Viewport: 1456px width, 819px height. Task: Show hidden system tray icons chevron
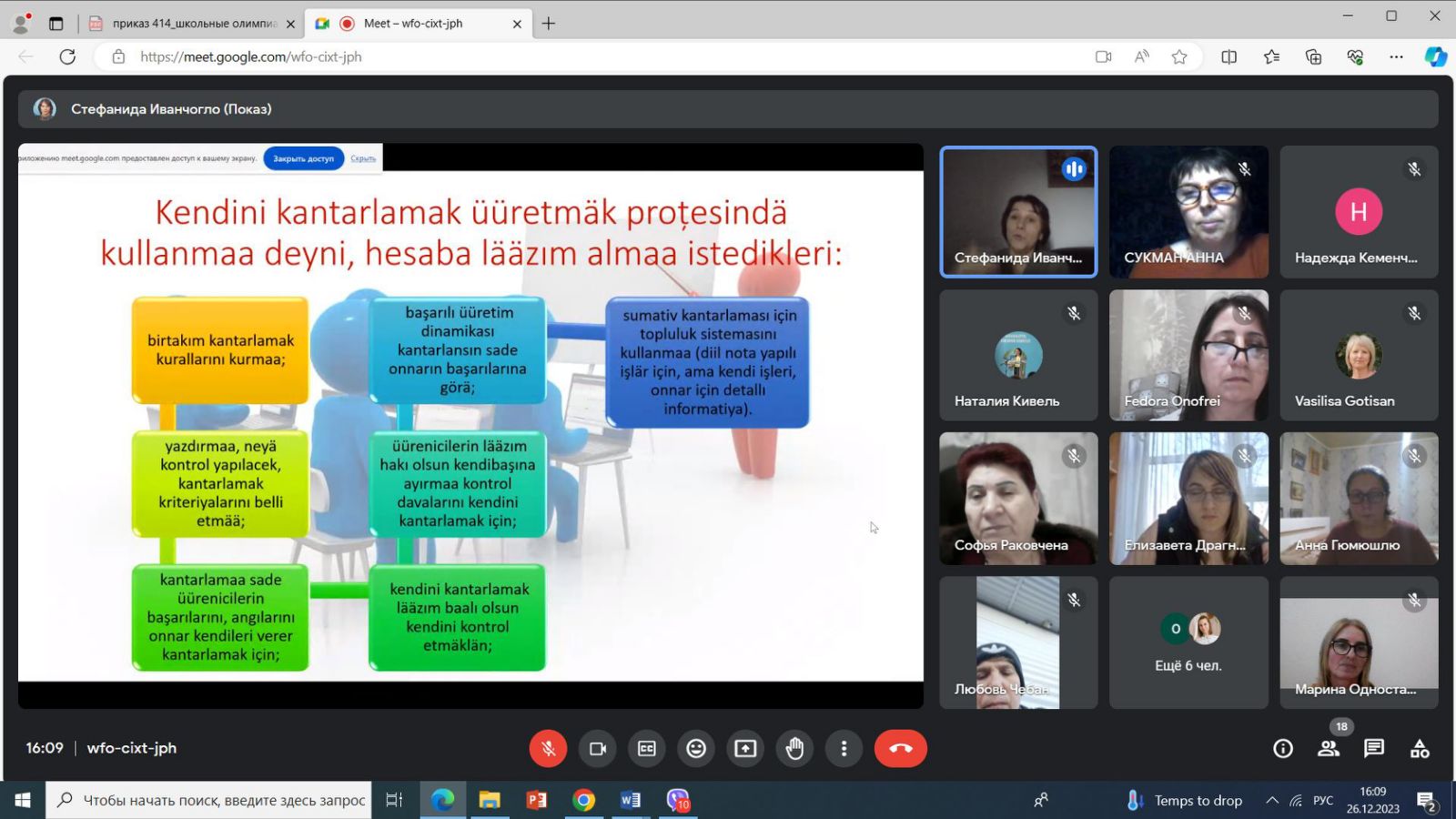(x=1271, y=801)
